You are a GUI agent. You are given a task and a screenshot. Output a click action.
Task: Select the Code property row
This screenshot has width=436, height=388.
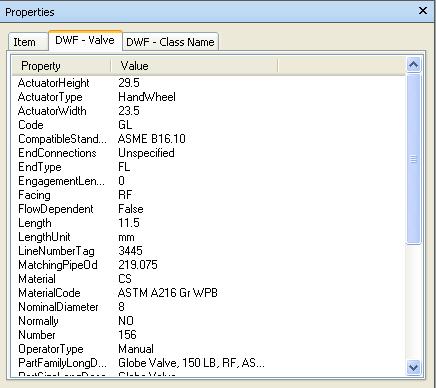click(209, 125)
